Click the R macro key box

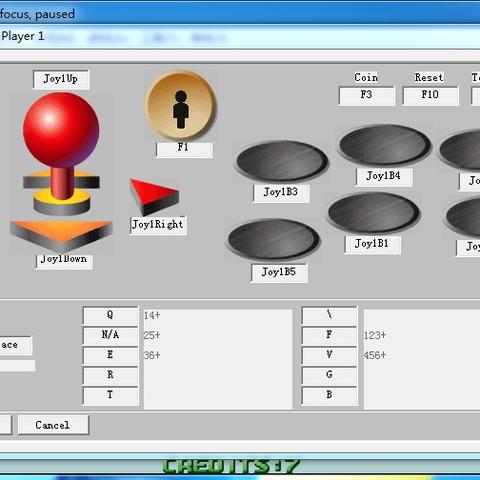point(110,375)
